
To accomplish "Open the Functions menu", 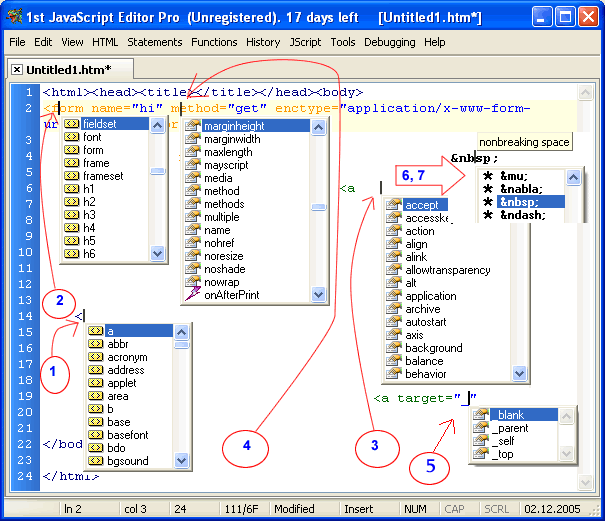I will (214, 42).
